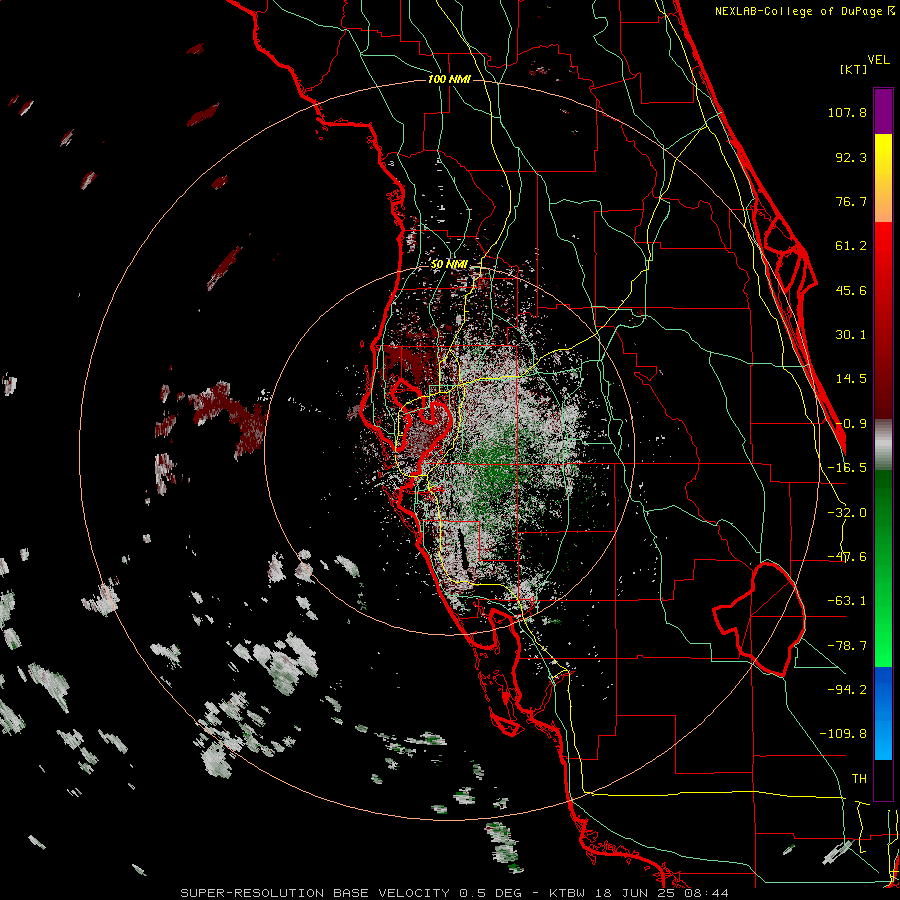Click the TH legend label

pyautogui.click(x=859, y=779)
